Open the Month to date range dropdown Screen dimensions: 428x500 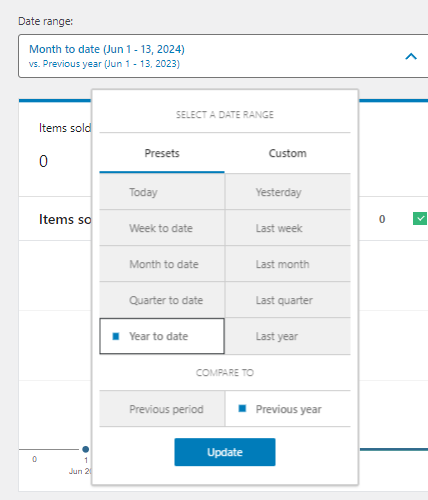pyautogui.click(x=223, y=56)
